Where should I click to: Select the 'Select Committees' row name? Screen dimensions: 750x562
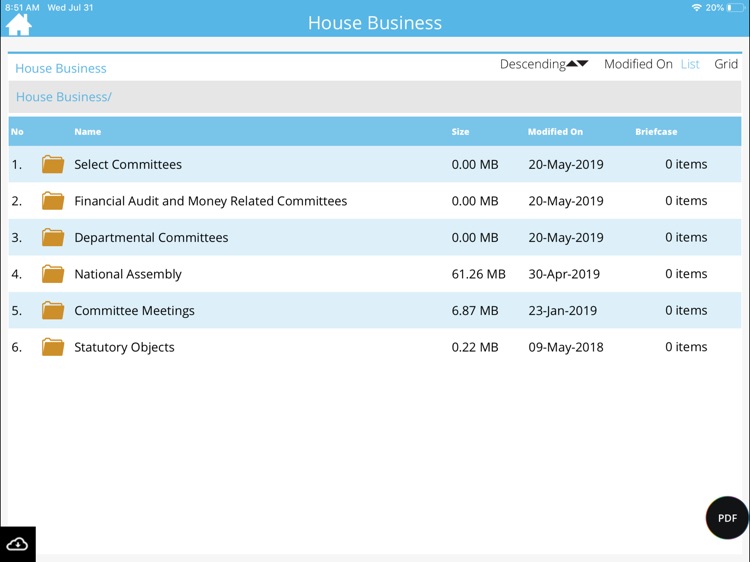coord(128,164)
